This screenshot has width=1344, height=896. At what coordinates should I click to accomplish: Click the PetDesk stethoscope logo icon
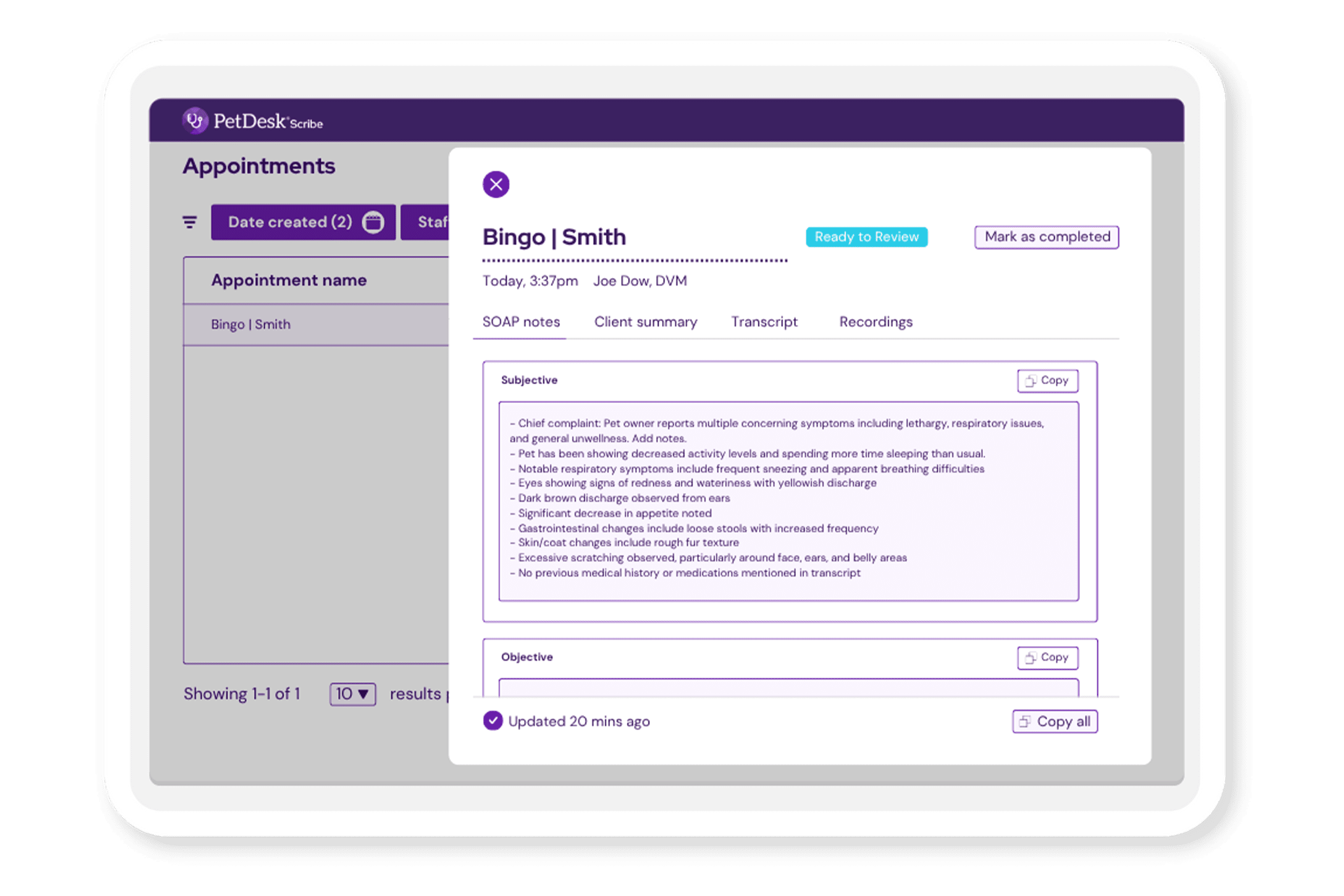pos(195,121)
